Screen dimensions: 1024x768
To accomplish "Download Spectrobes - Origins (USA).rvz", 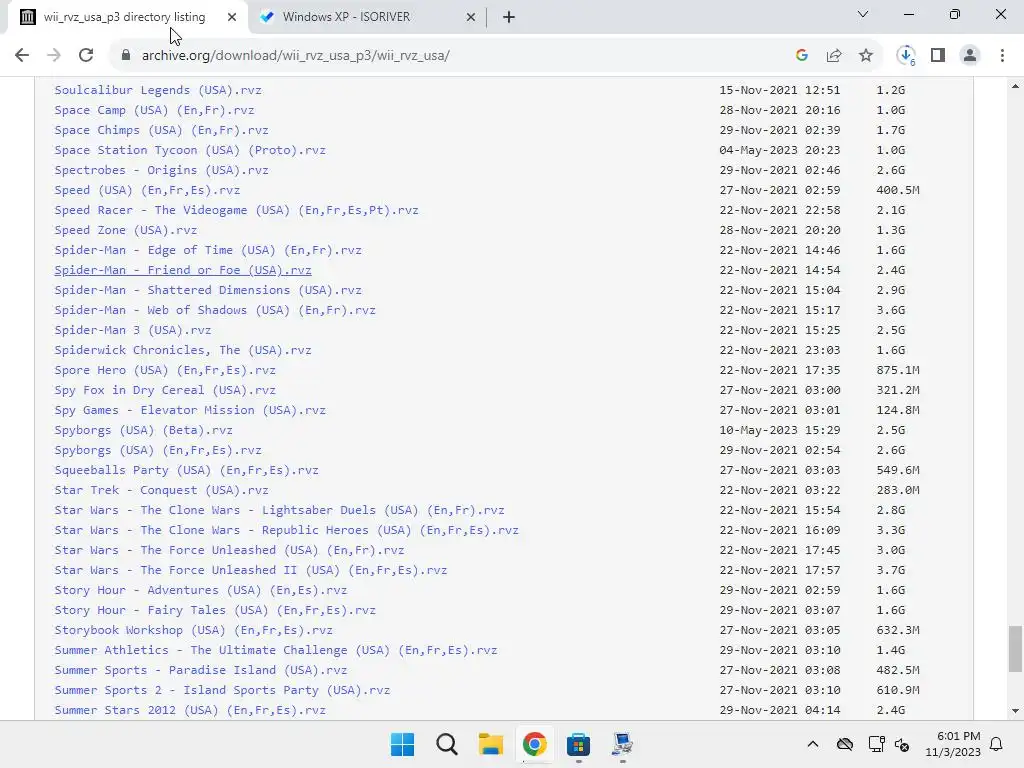I will tap(161, 170).
